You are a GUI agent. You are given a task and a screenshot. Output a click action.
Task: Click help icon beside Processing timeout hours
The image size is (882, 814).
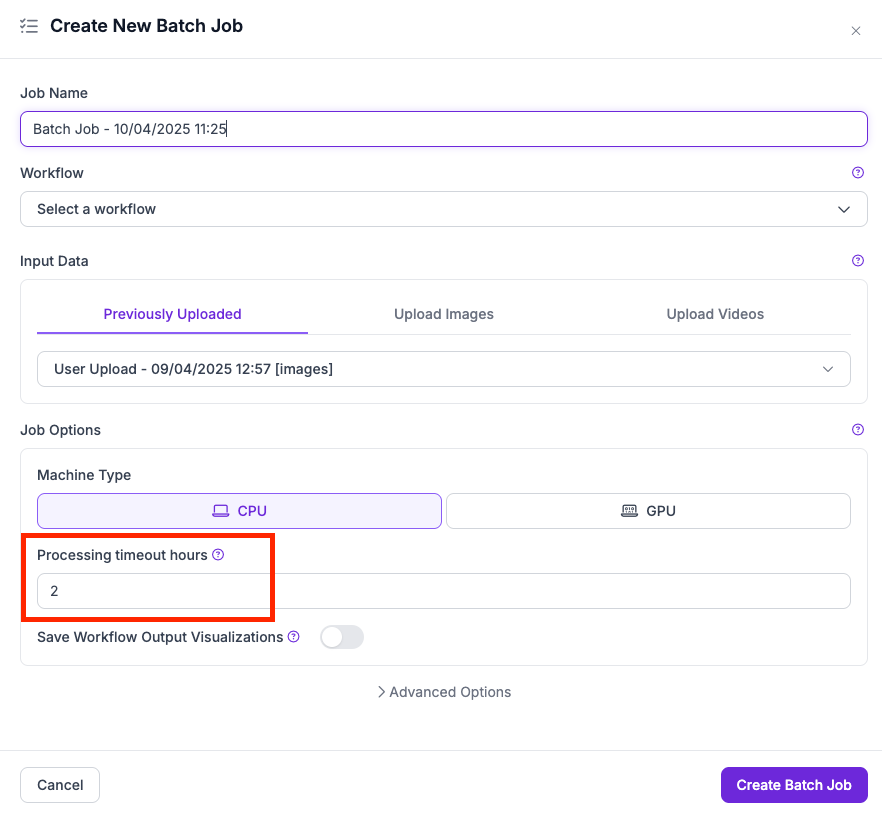coord(218,555)
